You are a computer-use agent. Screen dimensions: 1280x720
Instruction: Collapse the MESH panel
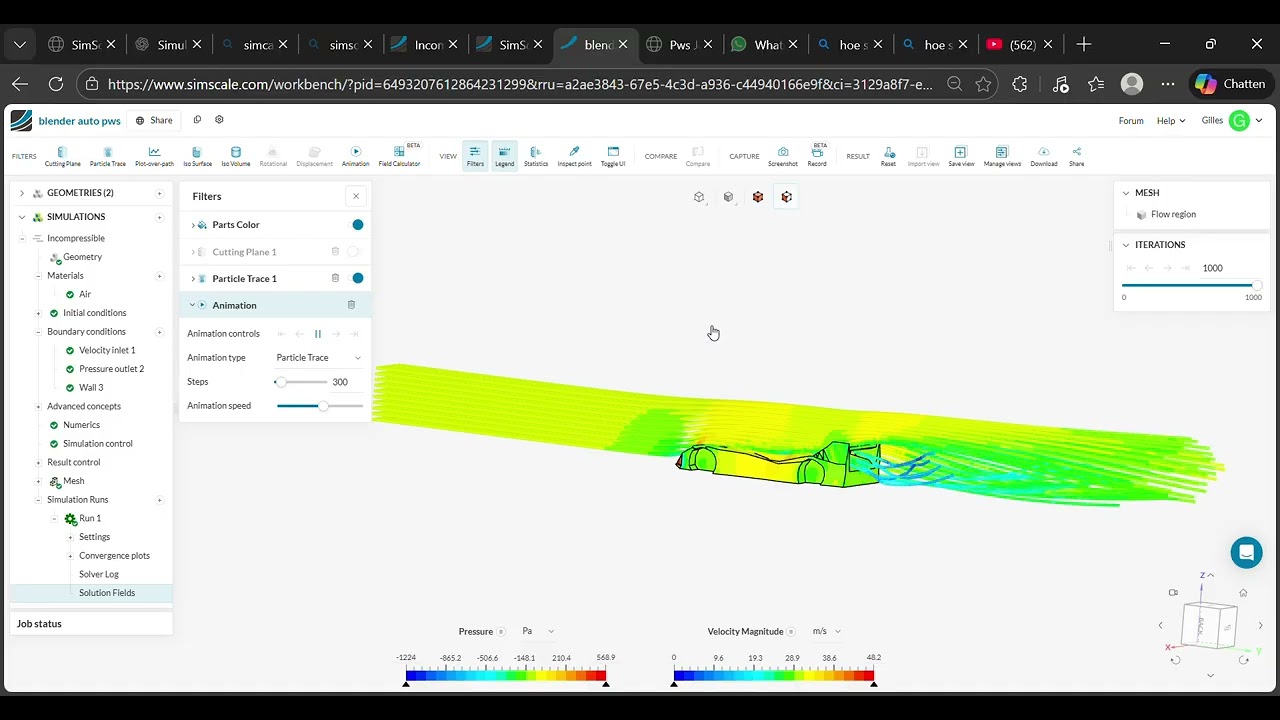[1126, 193]
